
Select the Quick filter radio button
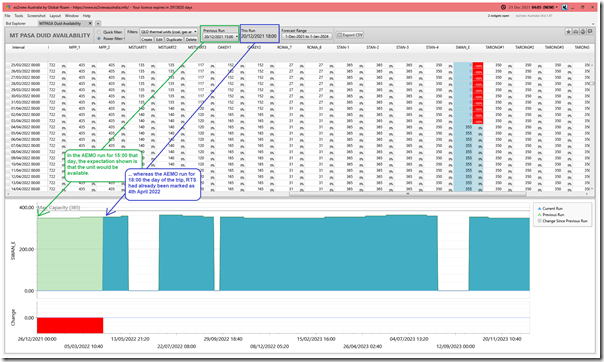point(99,32)
